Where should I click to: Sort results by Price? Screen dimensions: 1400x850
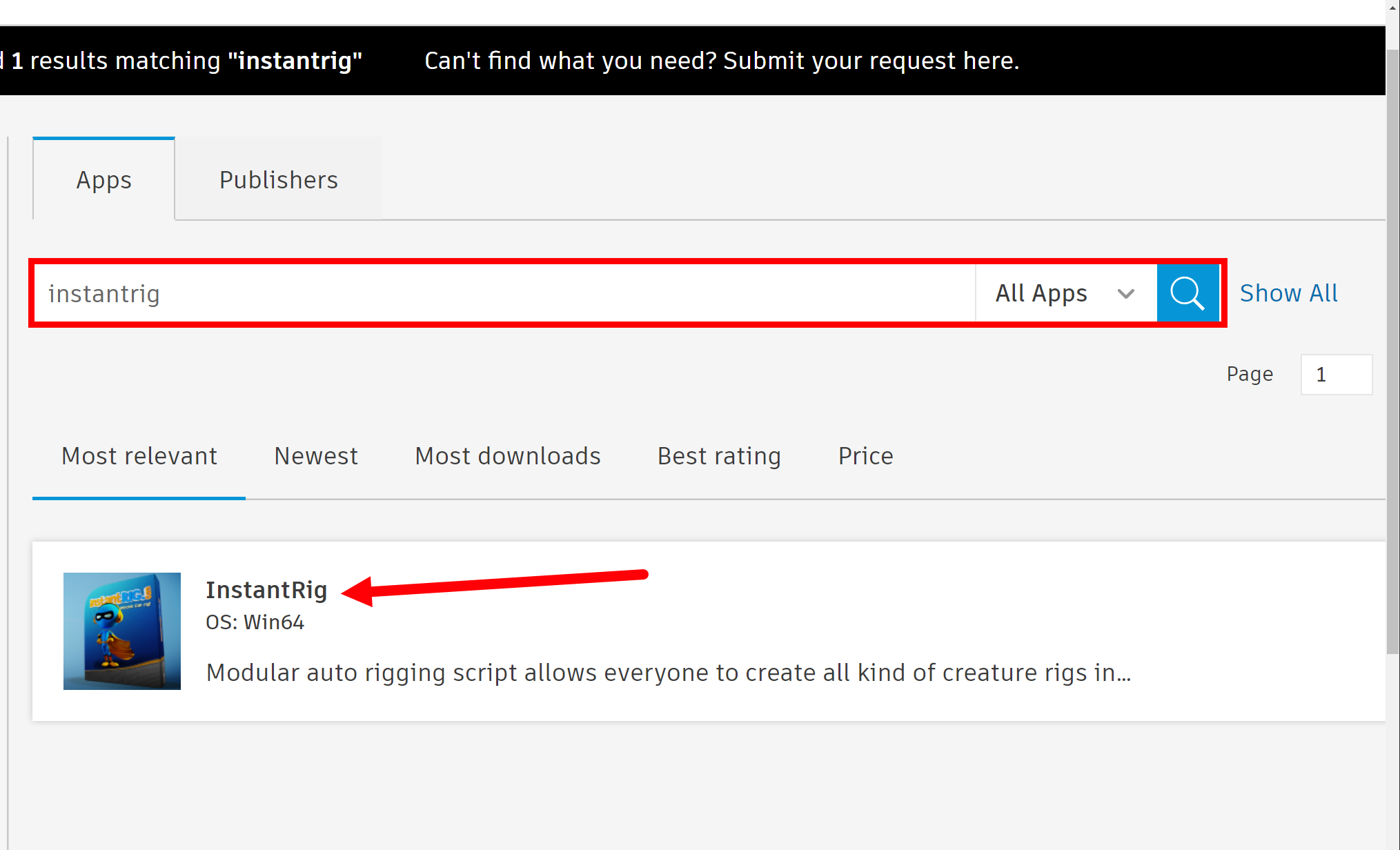click(865, 456)
